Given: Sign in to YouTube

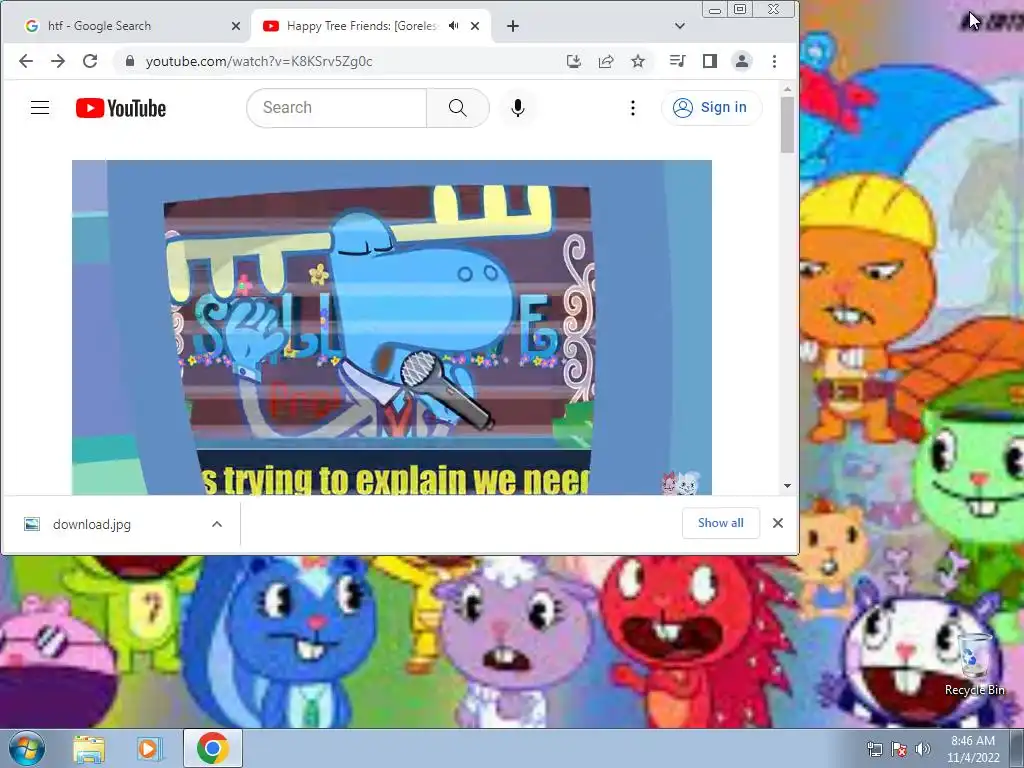Looking at the screenshot, I should [711, 108].
